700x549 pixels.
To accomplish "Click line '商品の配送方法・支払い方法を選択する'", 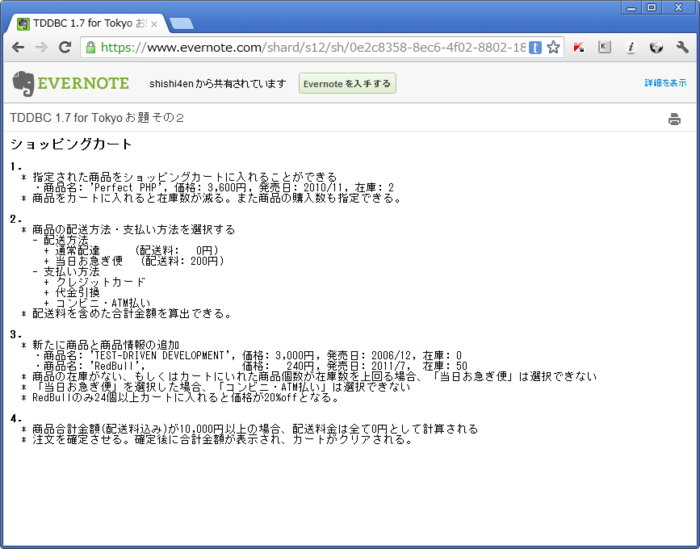I will [128, 229].
